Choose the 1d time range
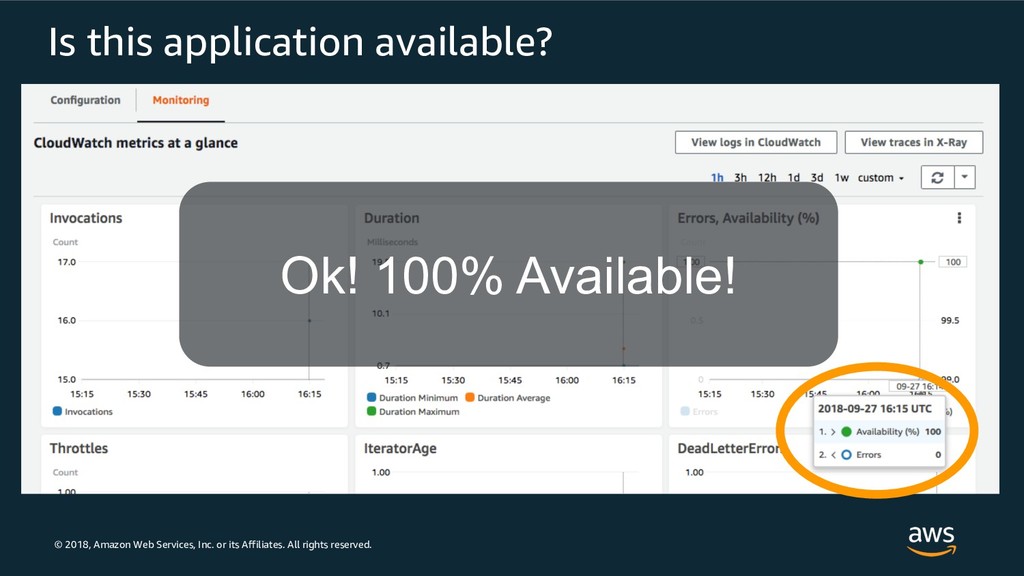This screenshot has height=576, width=1024. tap(793, 178)
